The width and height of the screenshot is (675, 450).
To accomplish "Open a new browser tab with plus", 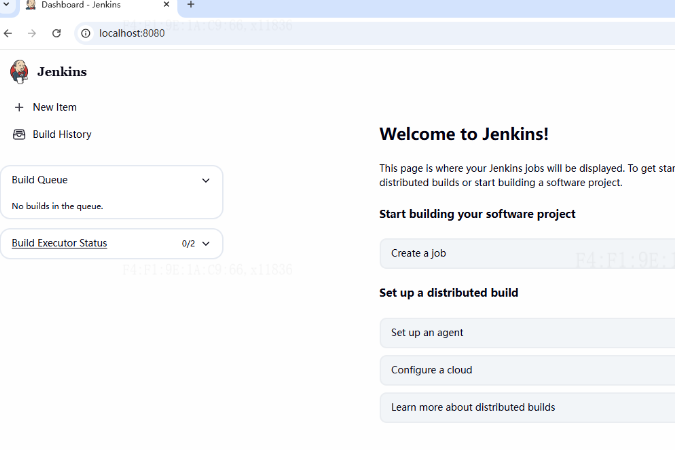I will point(191,4).
